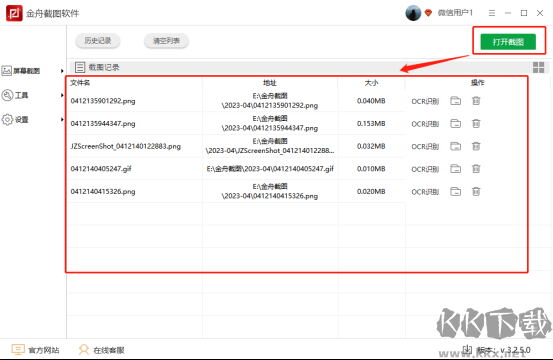Screen dimensions: 553x360
Task: Click the 操作 column header
Action: click(478, 83)
